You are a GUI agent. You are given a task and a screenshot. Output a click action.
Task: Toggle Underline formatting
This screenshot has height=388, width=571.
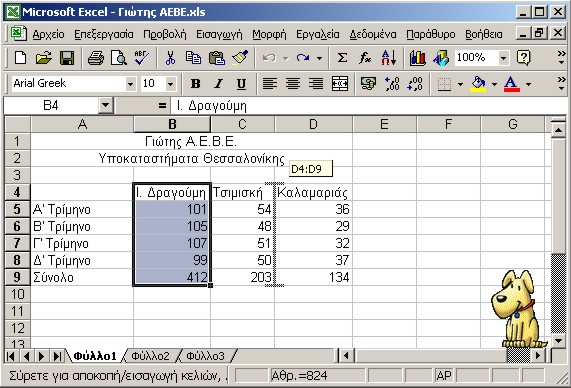coord(241,84)
